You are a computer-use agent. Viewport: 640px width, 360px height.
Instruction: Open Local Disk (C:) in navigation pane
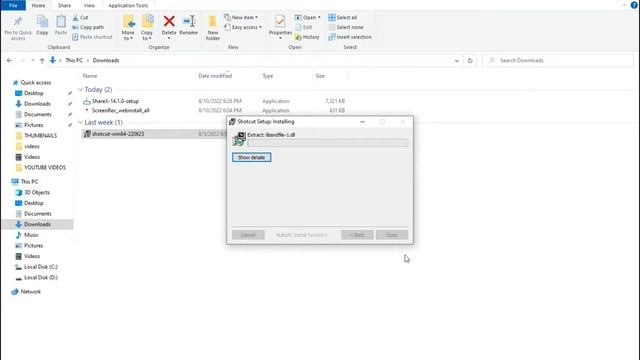40,267
